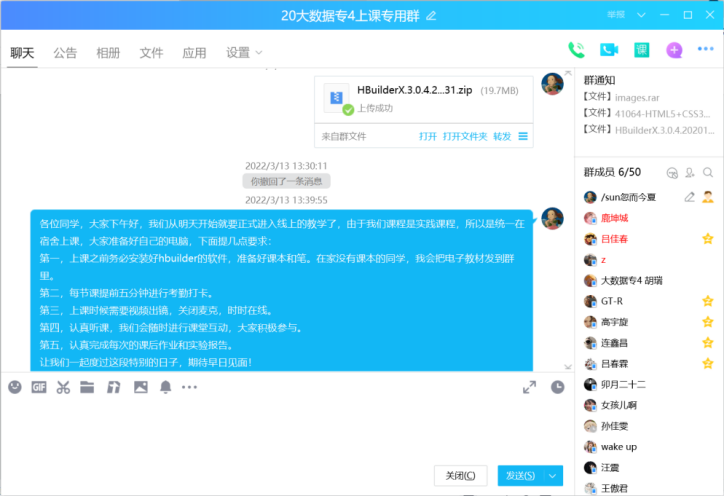The width and height of the screenshot is (724, 496).
Task: Start a group video call
Action: click(608, 50)
